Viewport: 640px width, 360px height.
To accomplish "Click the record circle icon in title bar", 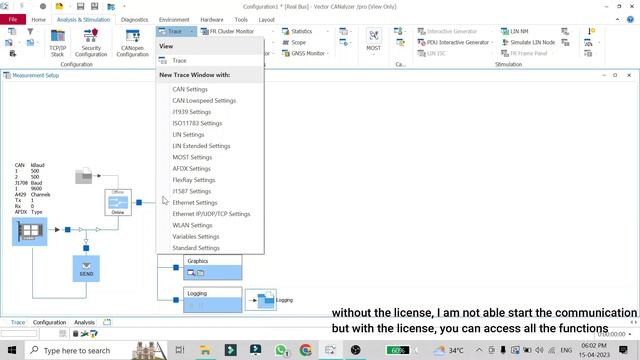I will (43, 7).
